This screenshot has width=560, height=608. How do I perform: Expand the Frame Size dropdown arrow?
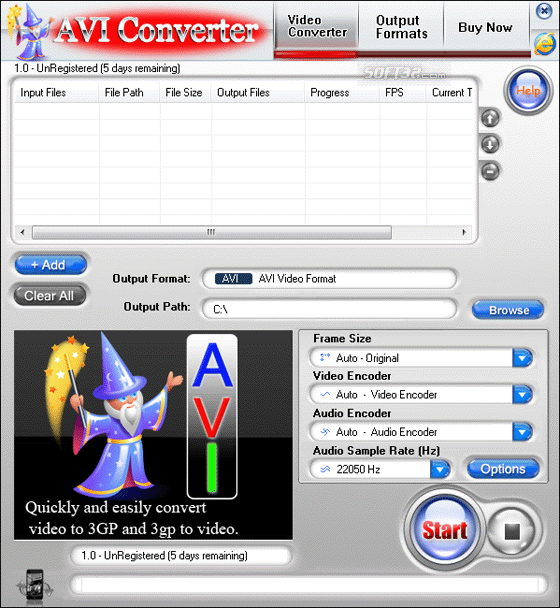click(x=522, y=358)
